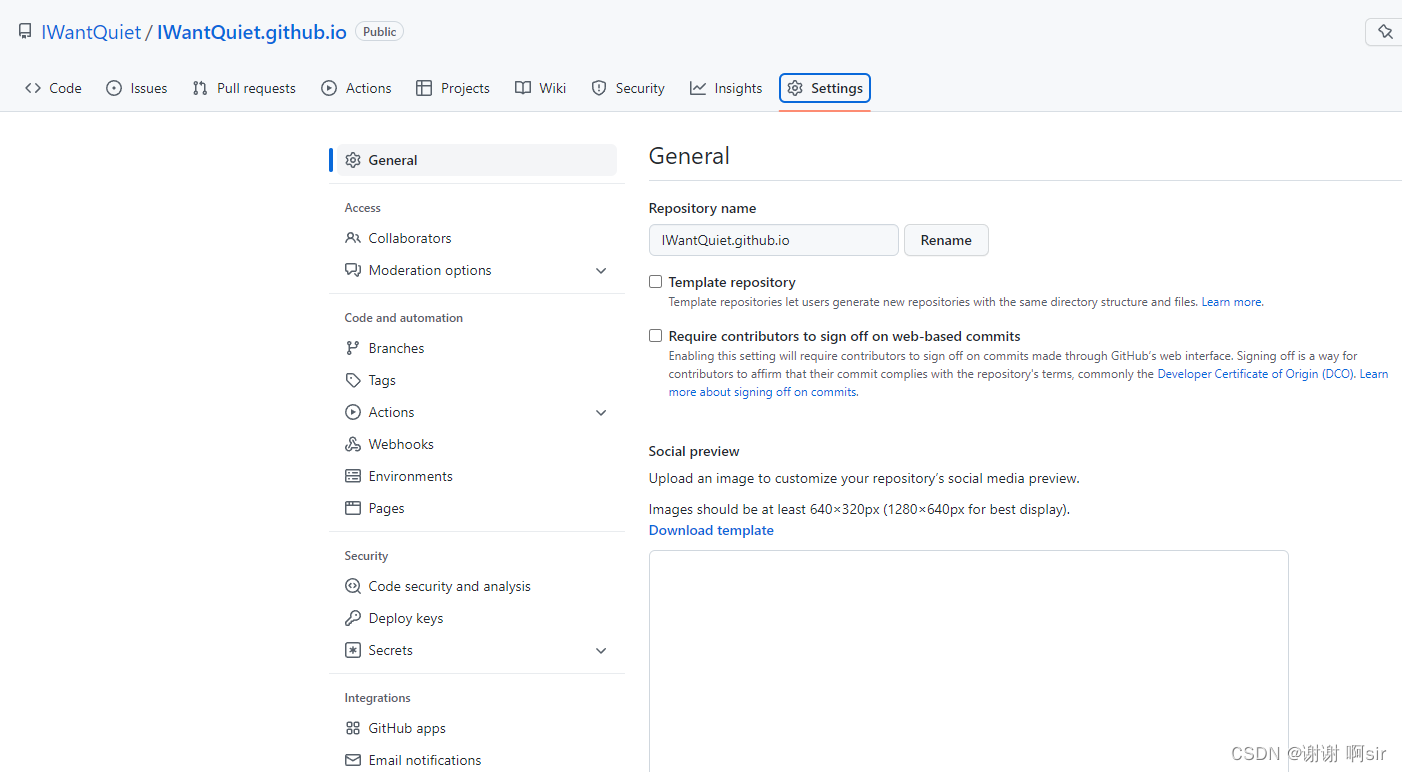Image resolution: width=1402 pixels, height=772 pixels.
Task: Click the server icon beside Environments
Action: [353, 476]
